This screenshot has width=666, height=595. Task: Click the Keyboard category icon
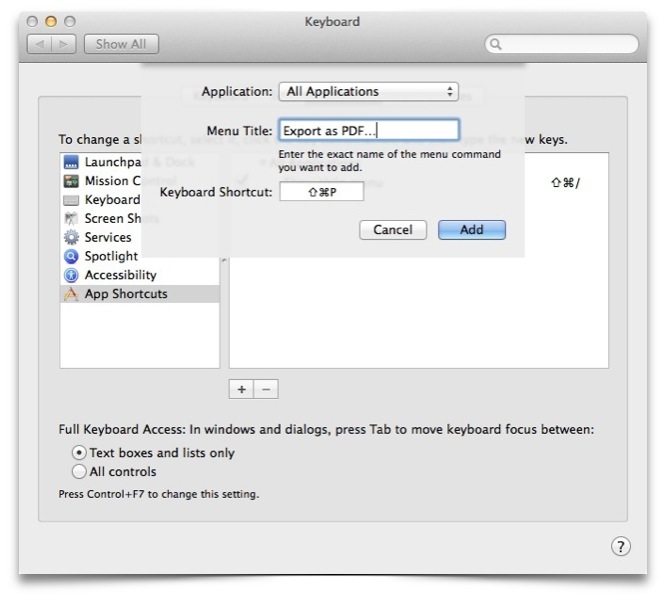pyautogui.click(x=71, y=200)
